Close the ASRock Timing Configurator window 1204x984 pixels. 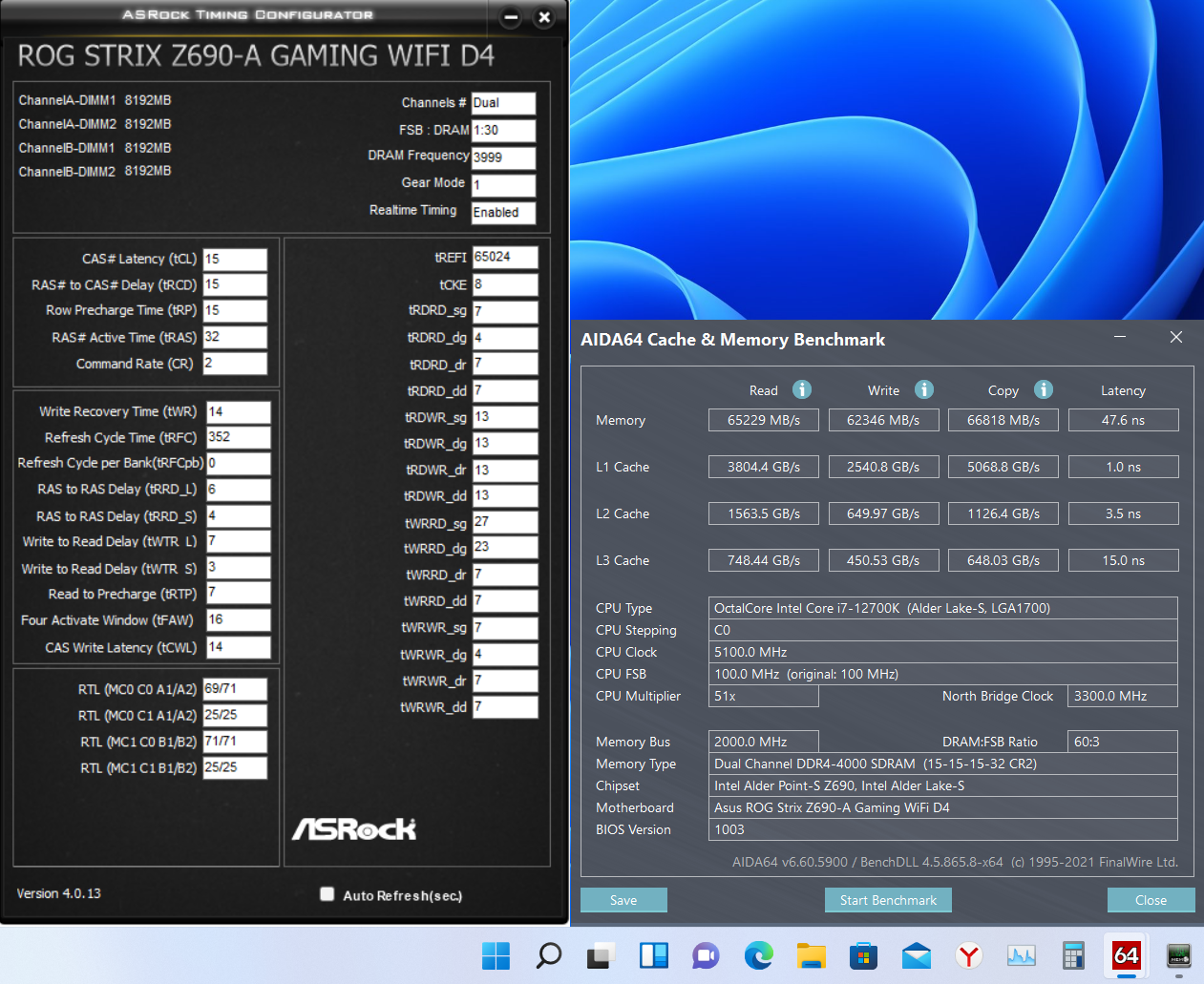[x=544, y=17]
